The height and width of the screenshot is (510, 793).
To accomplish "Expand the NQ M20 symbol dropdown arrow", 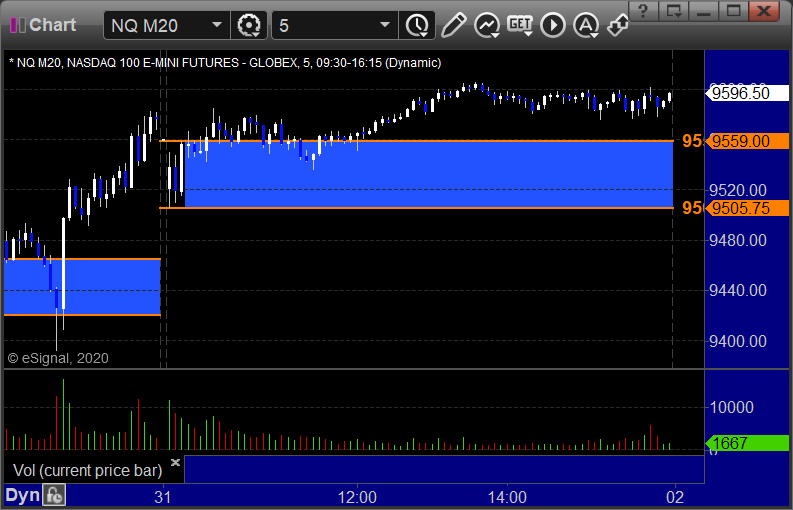I will 217,25.
